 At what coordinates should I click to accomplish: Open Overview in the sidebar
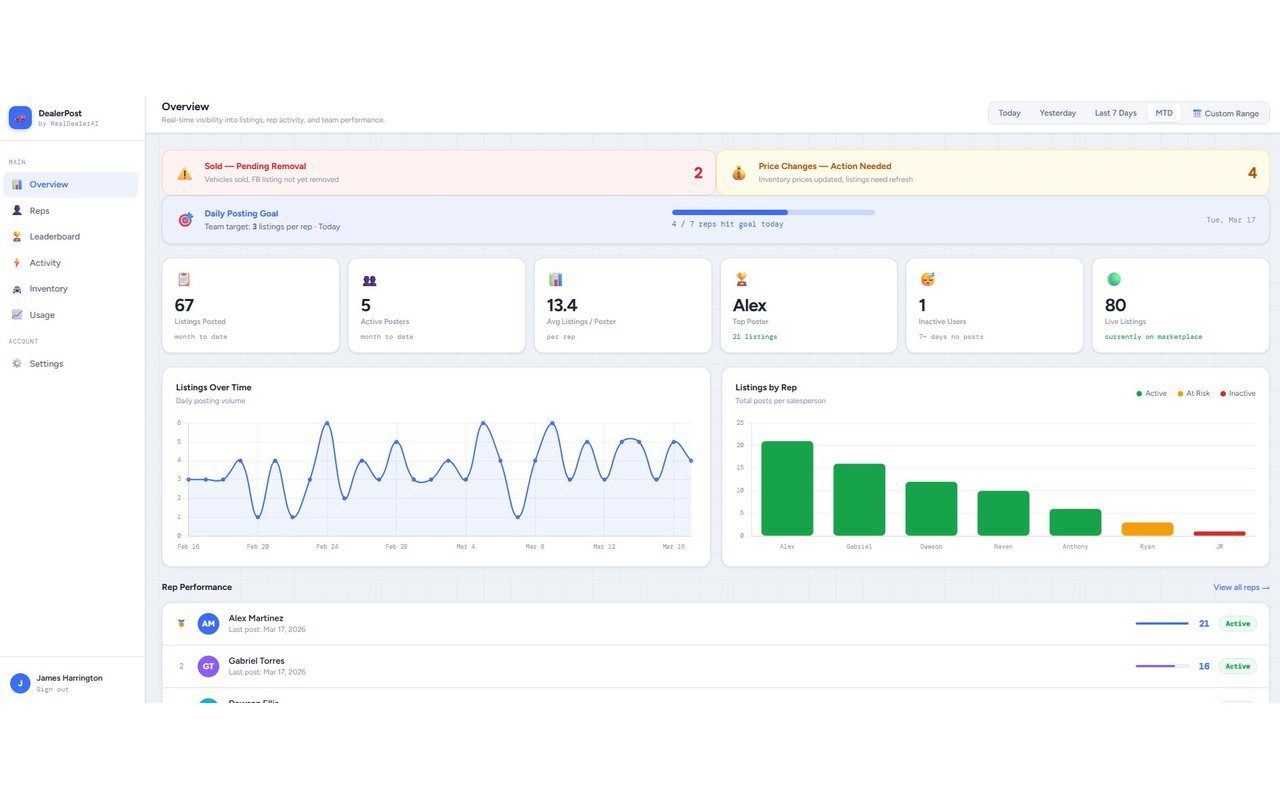point(71,184)
